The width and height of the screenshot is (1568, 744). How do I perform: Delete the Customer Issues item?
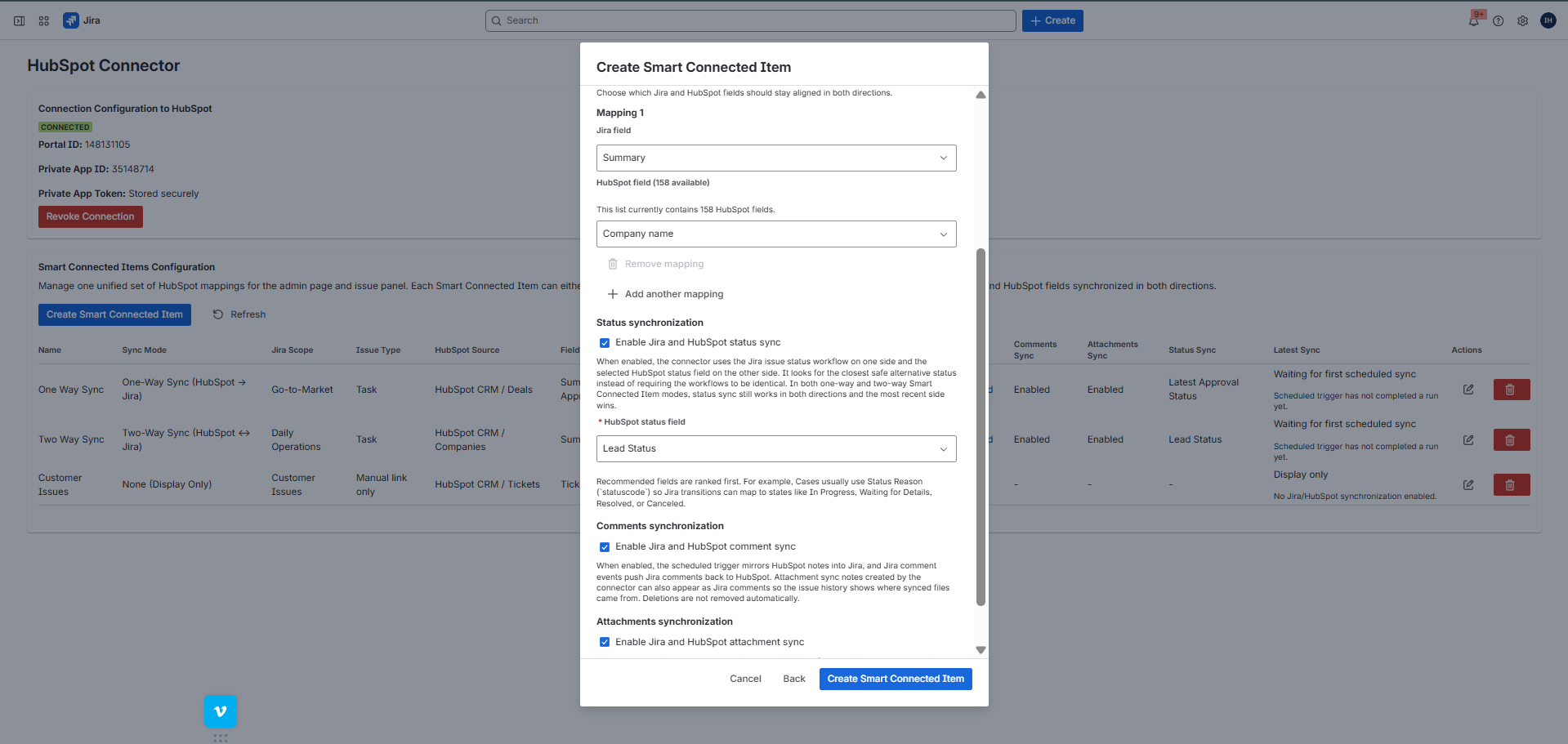pos(1511,484)
